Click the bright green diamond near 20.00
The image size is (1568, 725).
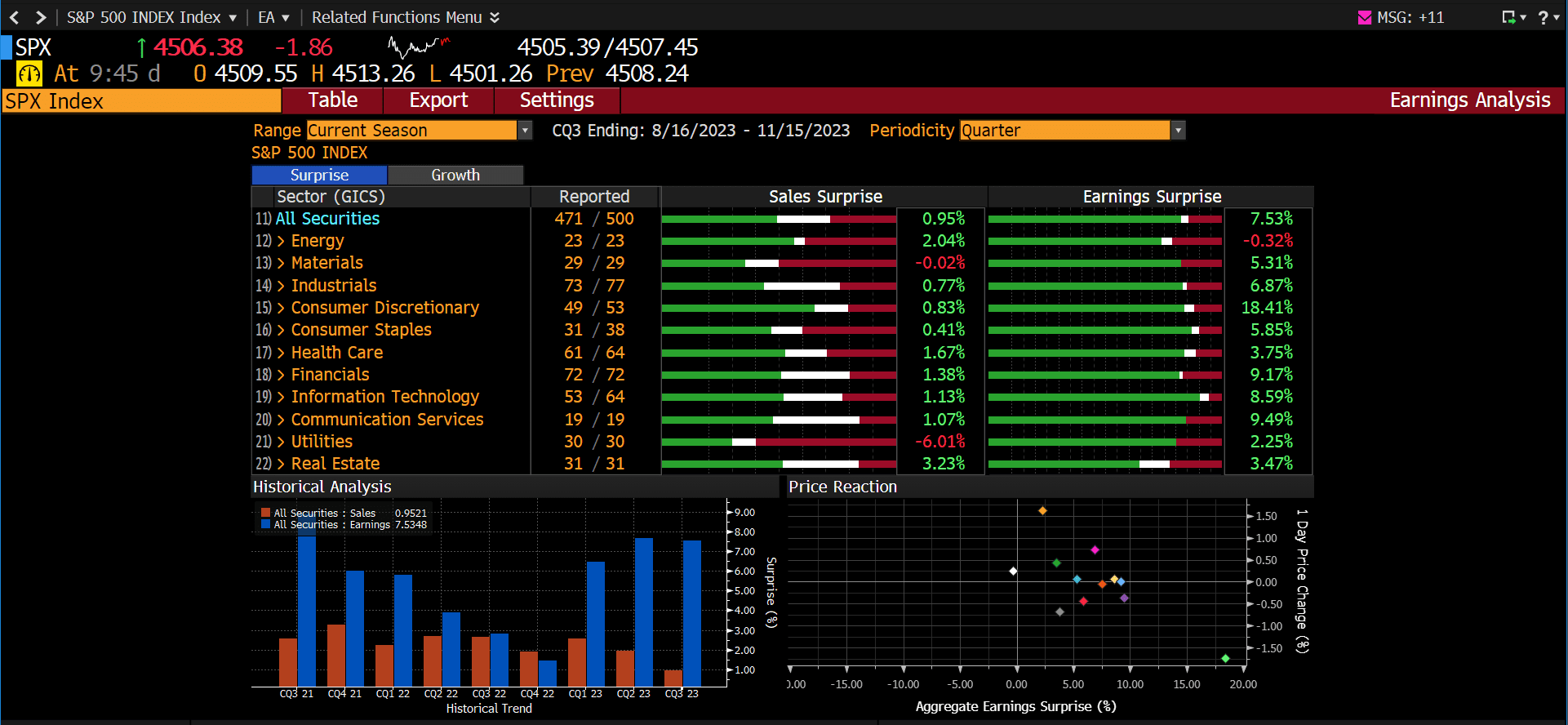point(1225,658)
